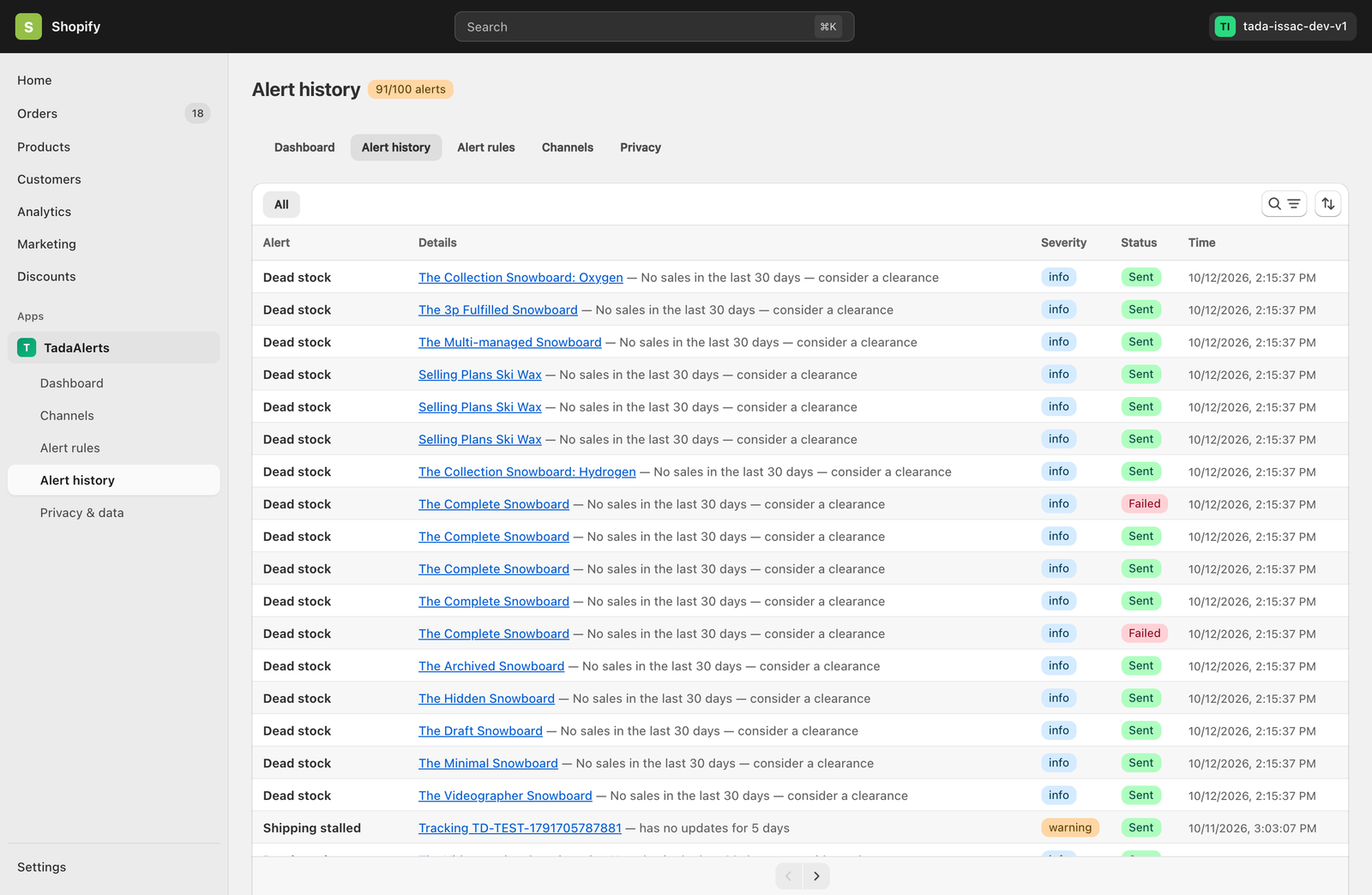This screenshot has height=895, width=1372.
Task: Click the Shopify logo icon
Action: pos(28,27)
